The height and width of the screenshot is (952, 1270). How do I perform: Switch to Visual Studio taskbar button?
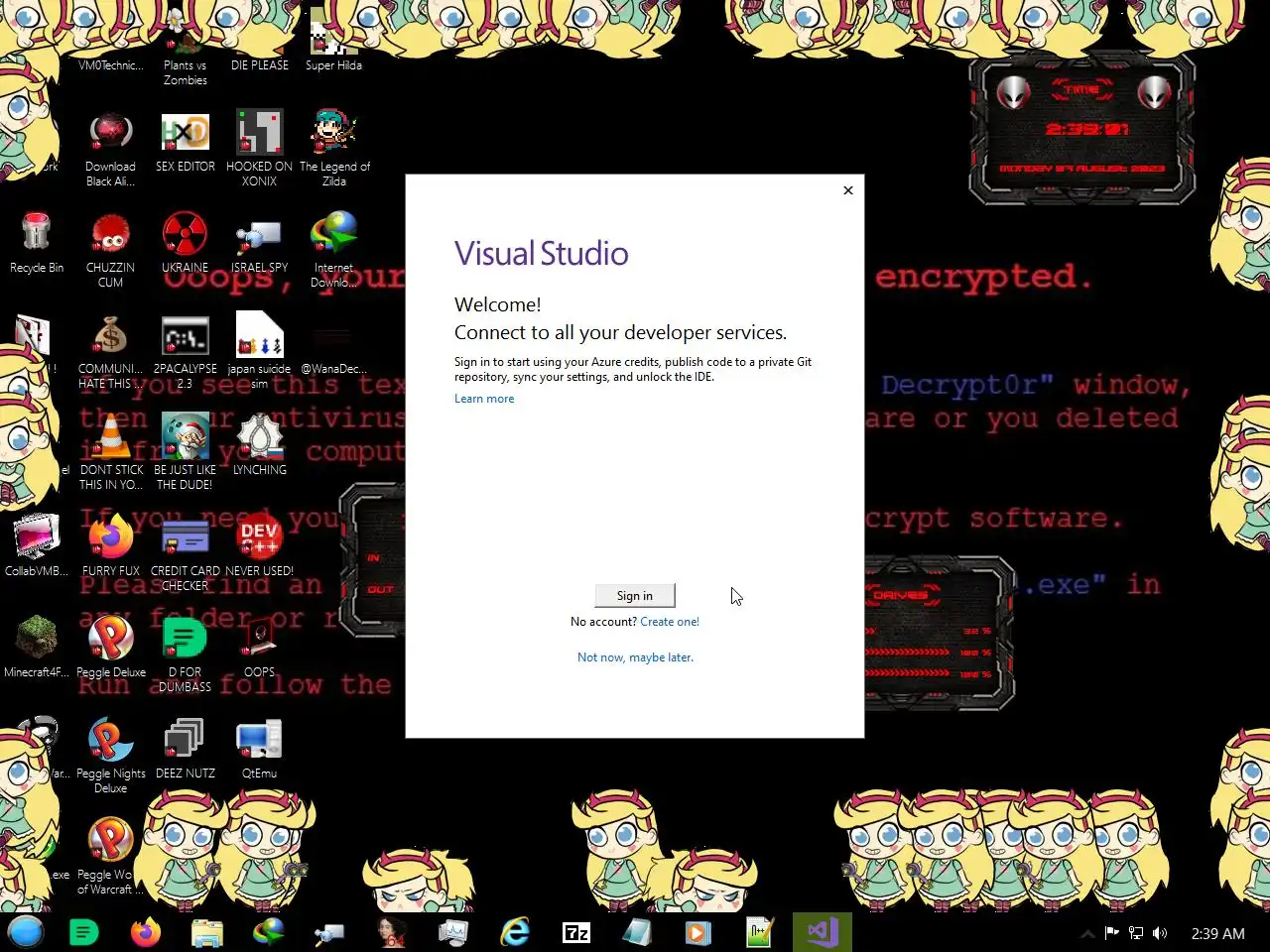pyautogui.click(x=823, y=932)
